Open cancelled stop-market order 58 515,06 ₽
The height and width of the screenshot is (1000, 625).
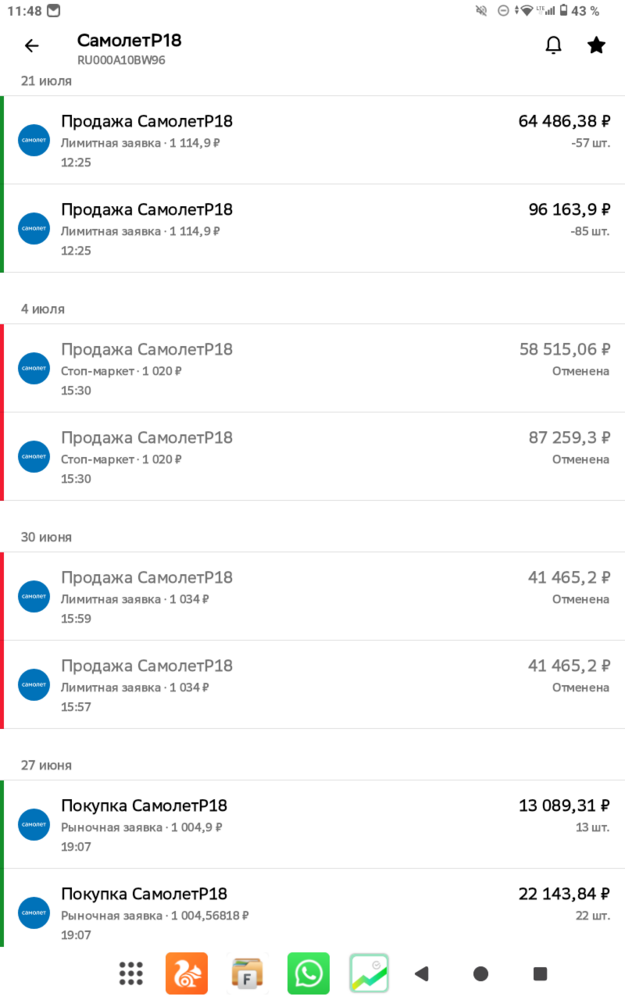(x=312, y=368)
